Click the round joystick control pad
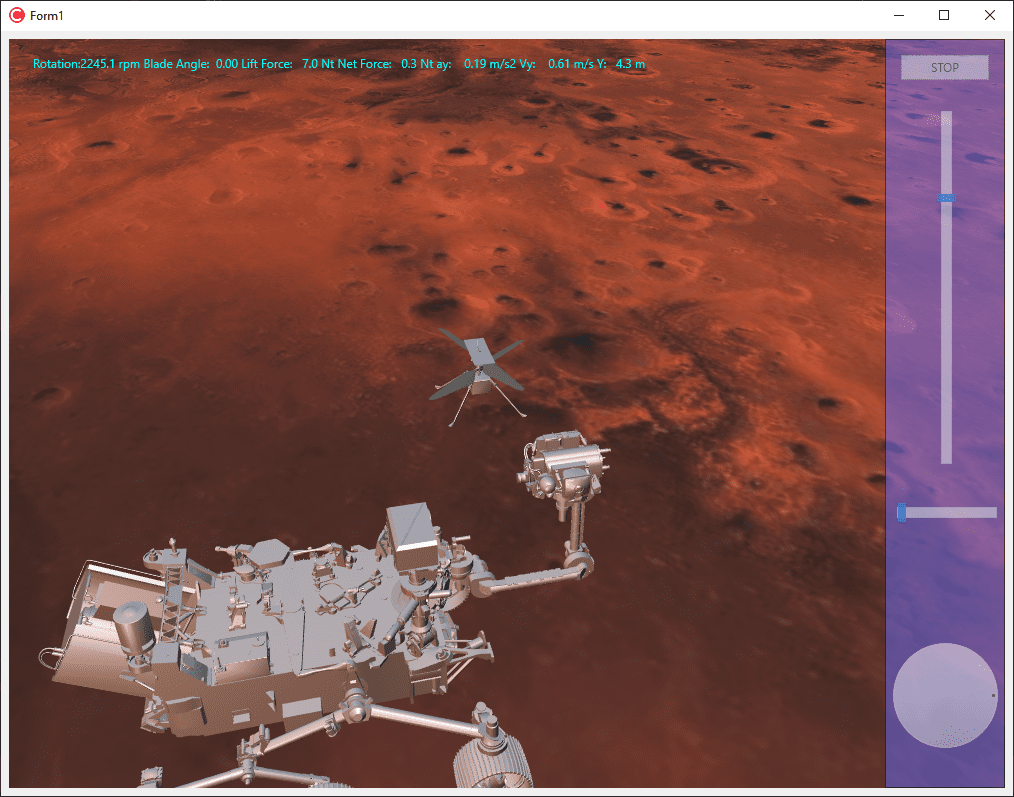The width and height of the screenshot is (1014, 797). [x=945, y=695]
